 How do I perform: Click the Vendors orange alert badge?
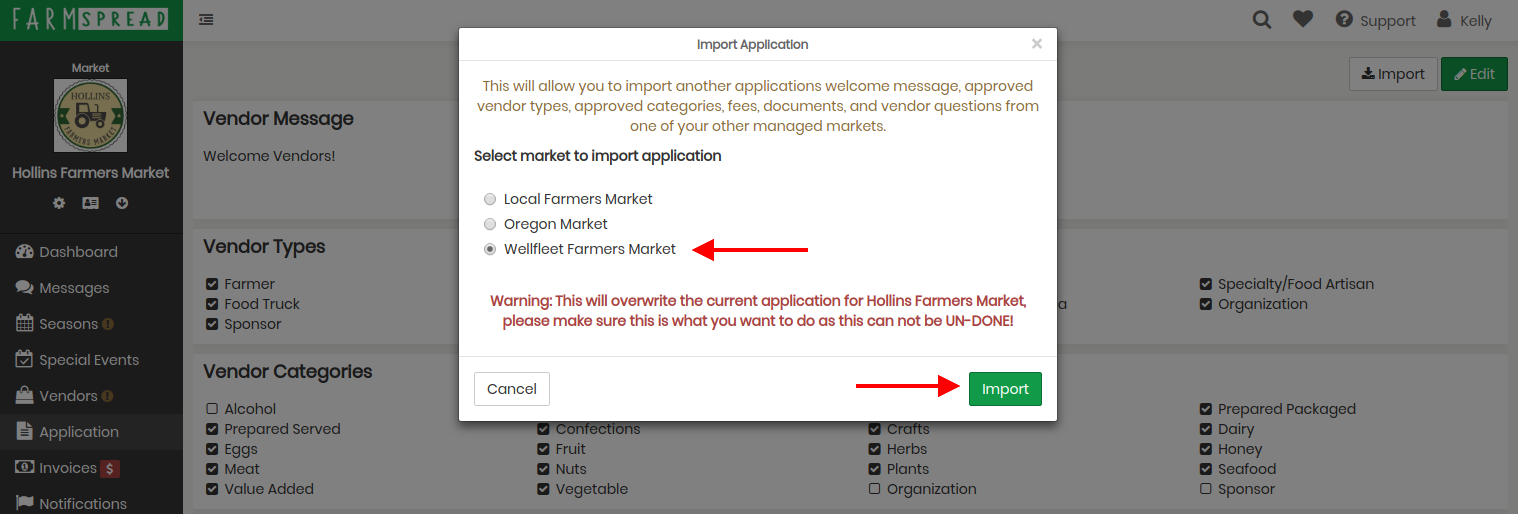pos(108,396)
